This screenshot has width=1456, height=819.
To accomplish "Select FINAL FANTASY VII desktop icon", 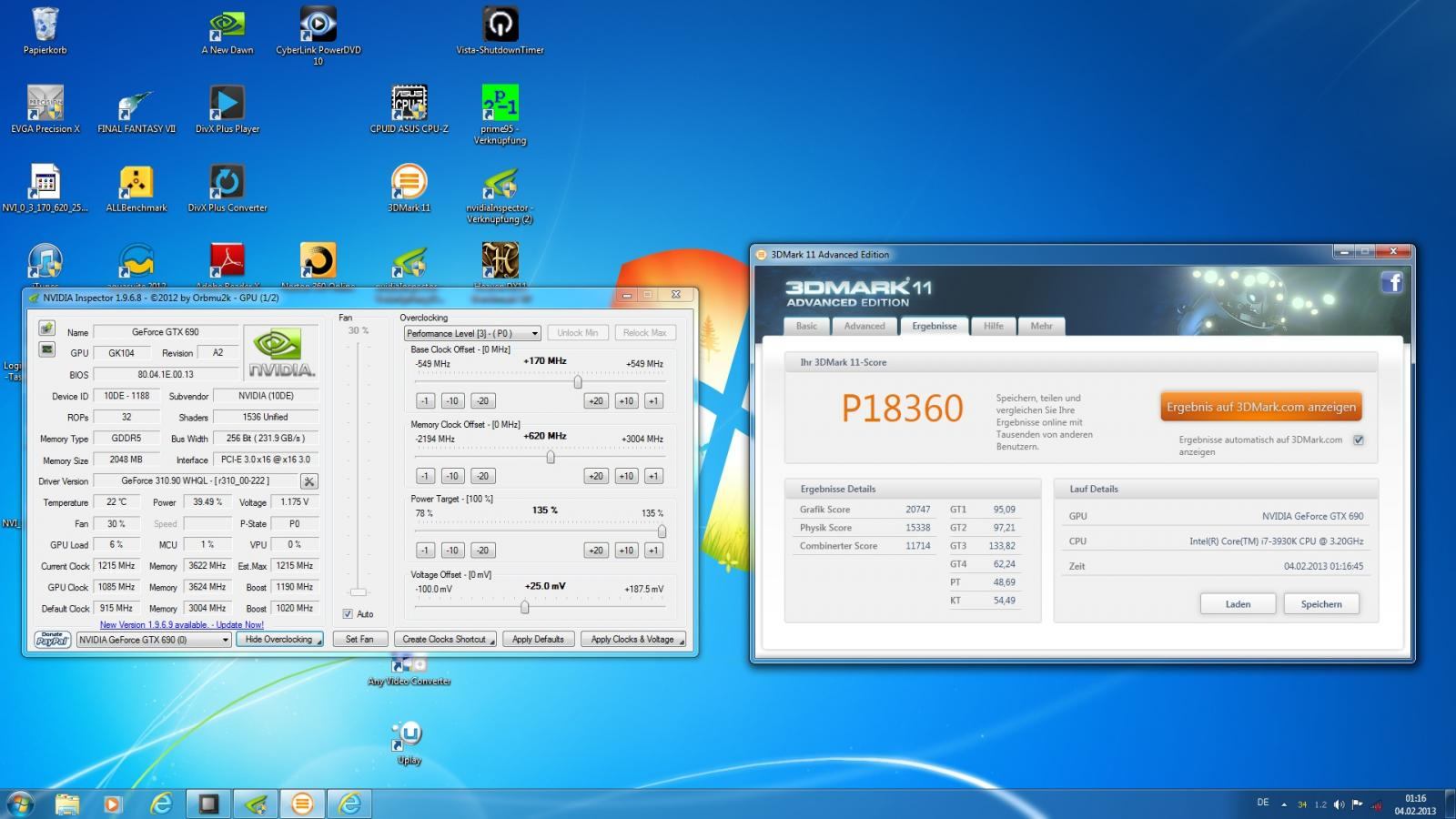I will tap(136, 109).
